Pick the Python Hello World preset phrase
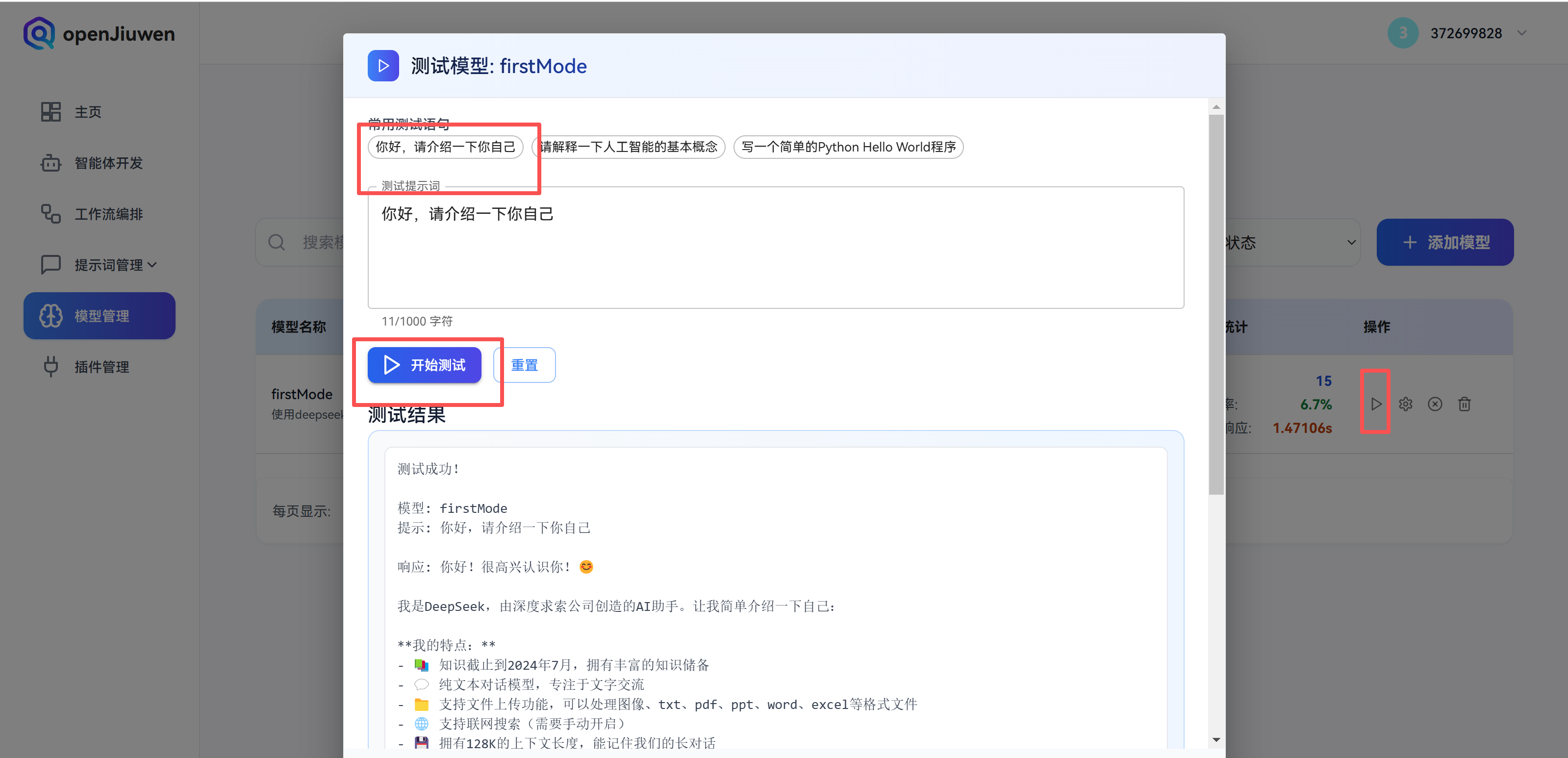This screenshot has width=1568, height=758. 848,148
